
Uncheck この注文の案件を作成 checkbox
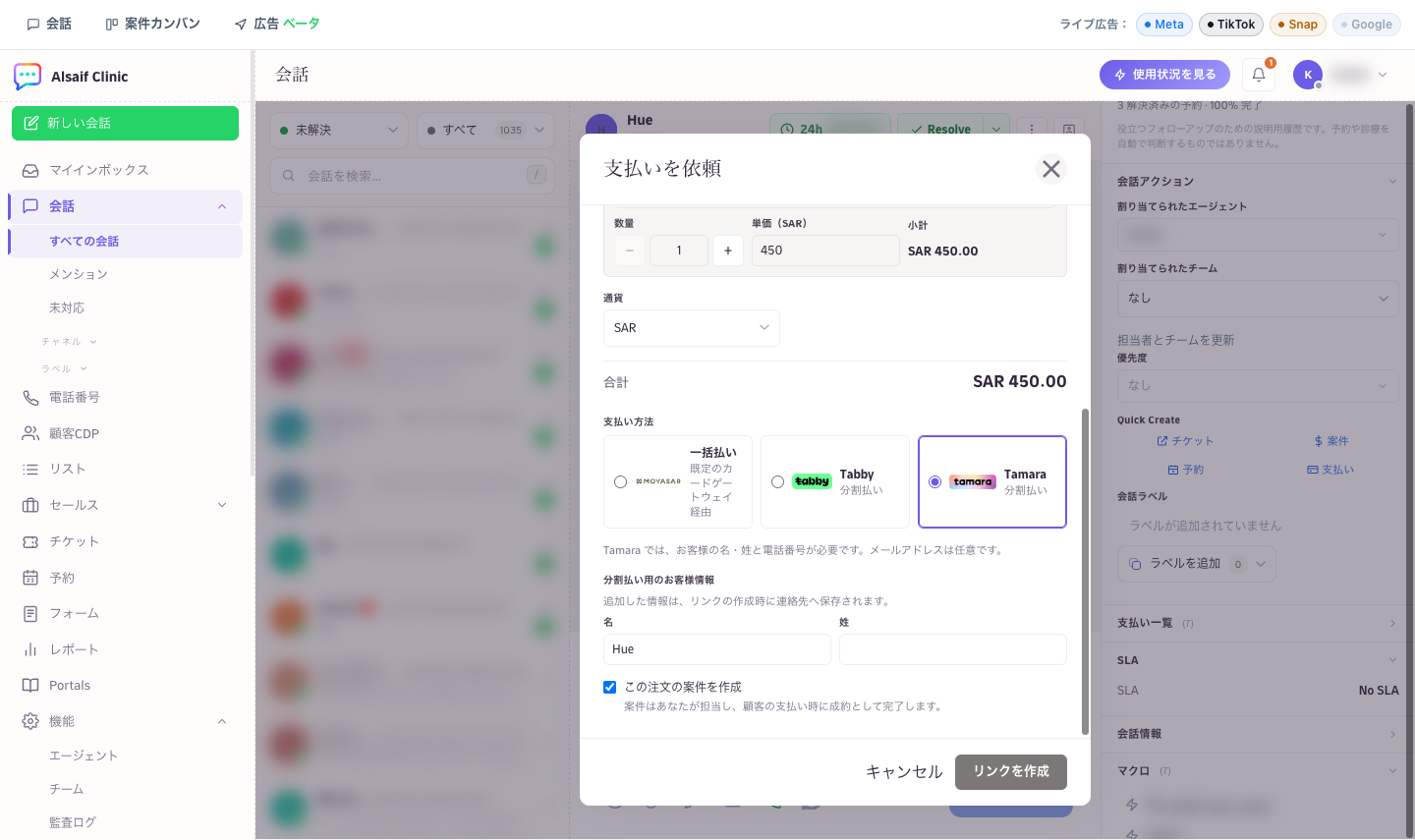(610, 687)
